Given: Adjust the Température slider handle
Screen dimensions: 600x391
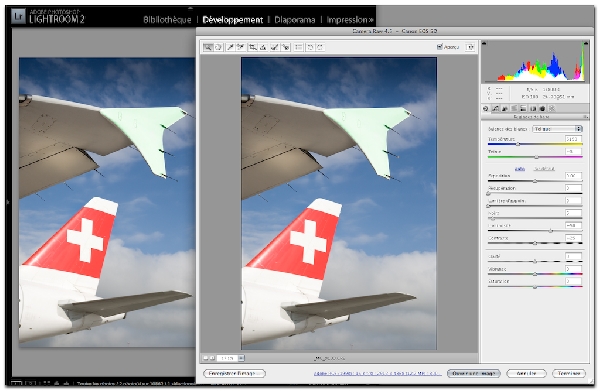Looking at the screenshot, I should tap(518, 144).
